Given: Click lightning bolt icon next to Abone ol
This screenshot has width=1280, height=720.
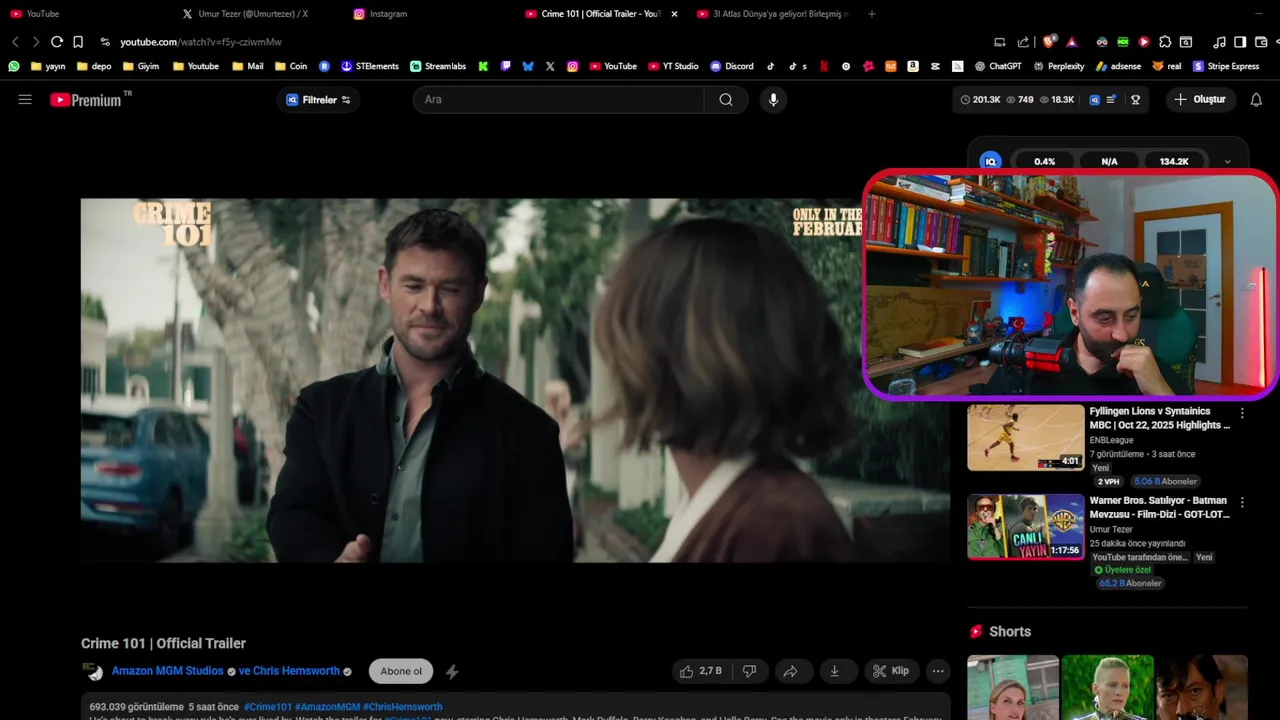Looking at the screenshot, I should pos(452,672).
